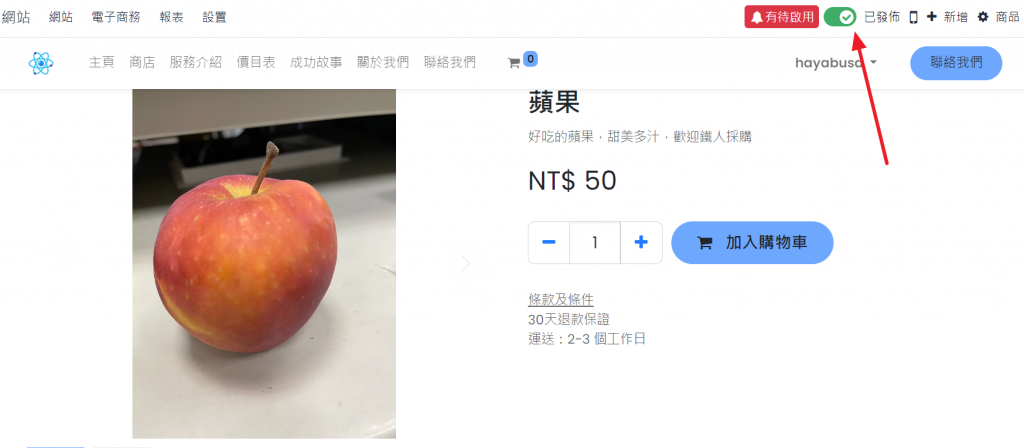Click the blue 聯絡我們 header button
Viewport: 1024px width, 448px height.
(956, 63)
